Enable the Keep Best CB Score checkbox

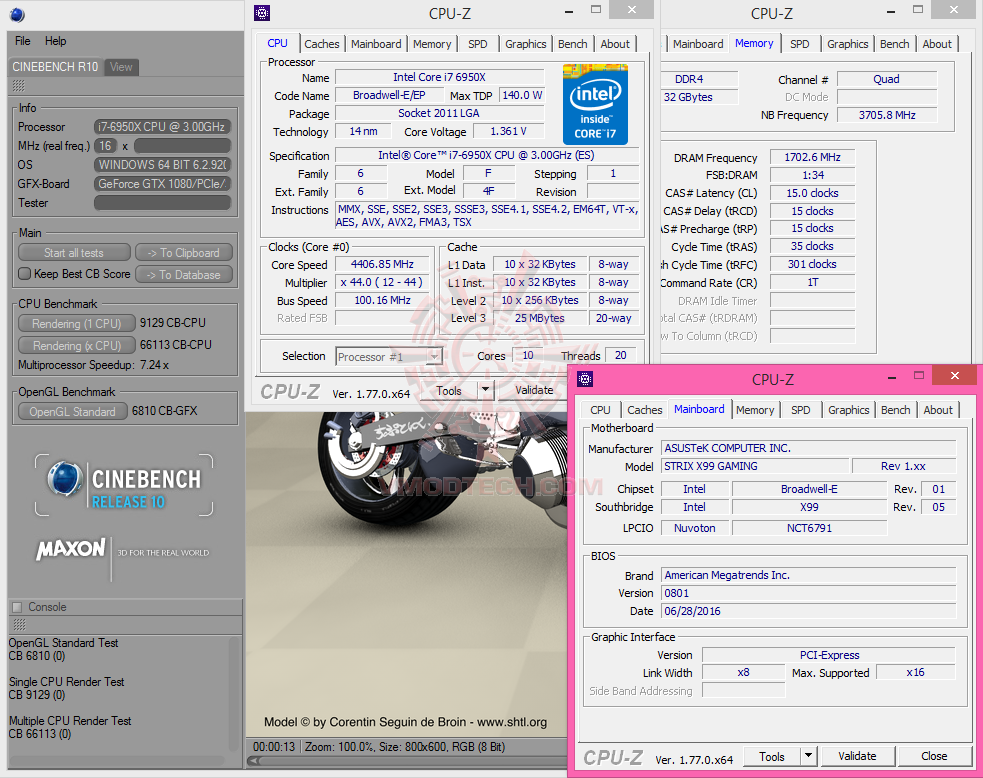25,274
